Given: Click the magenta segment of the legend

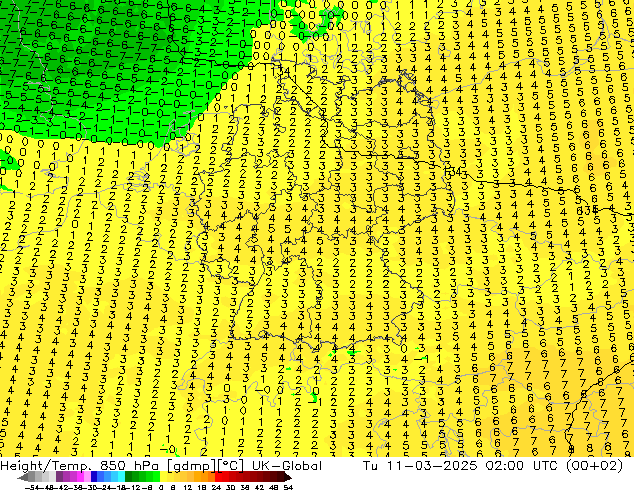Looking at the screenshot, I should [80, 477].
